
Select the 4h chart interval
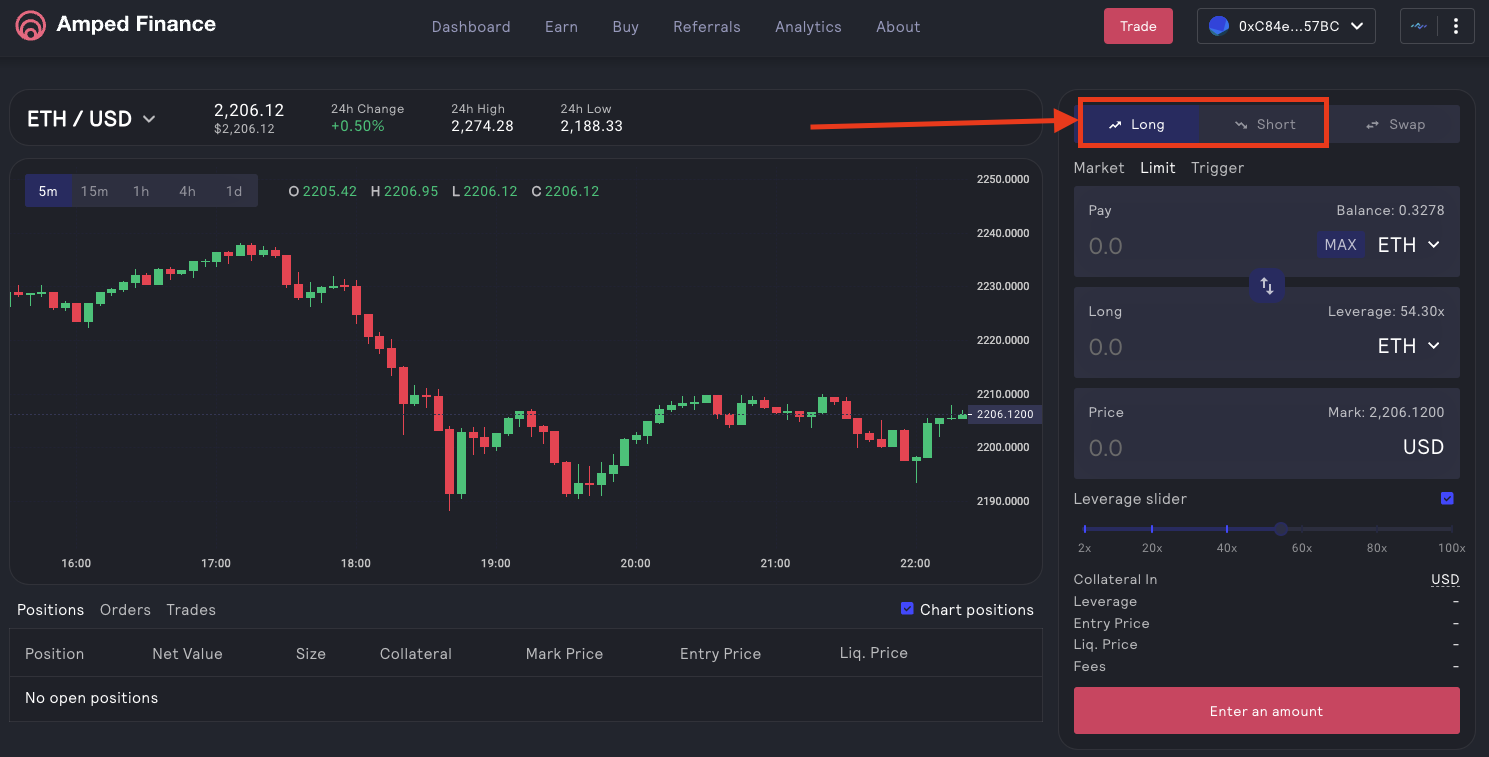click(187, 191)
